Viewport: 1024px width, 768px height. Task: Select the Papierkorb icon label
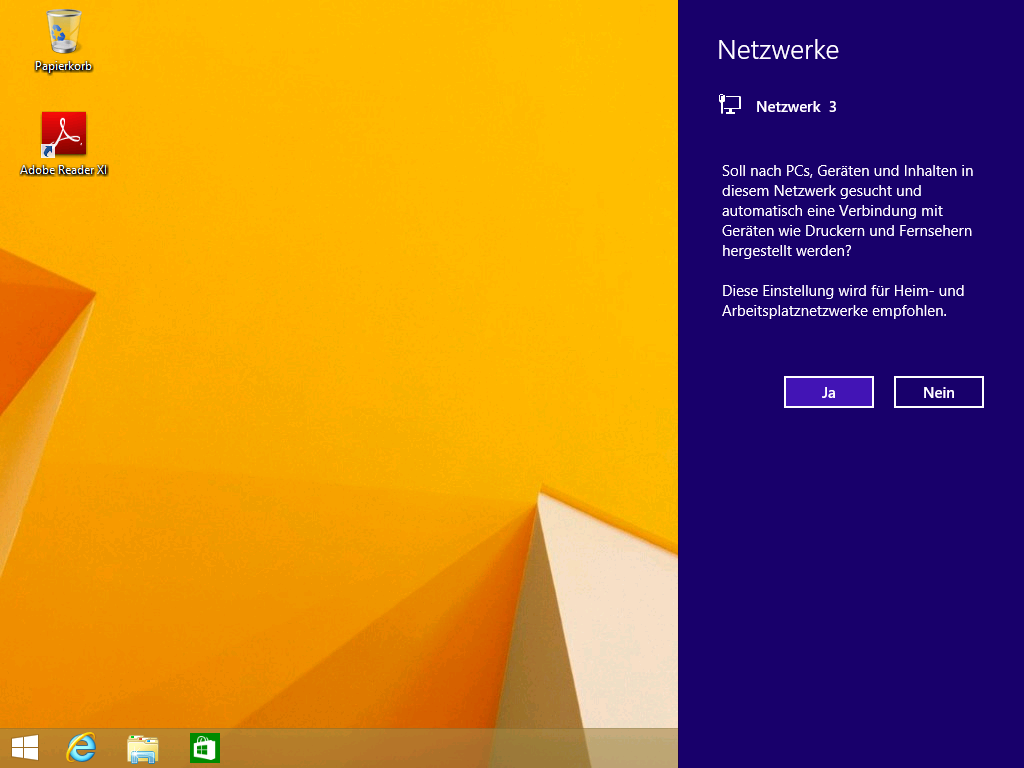(63, 66)
